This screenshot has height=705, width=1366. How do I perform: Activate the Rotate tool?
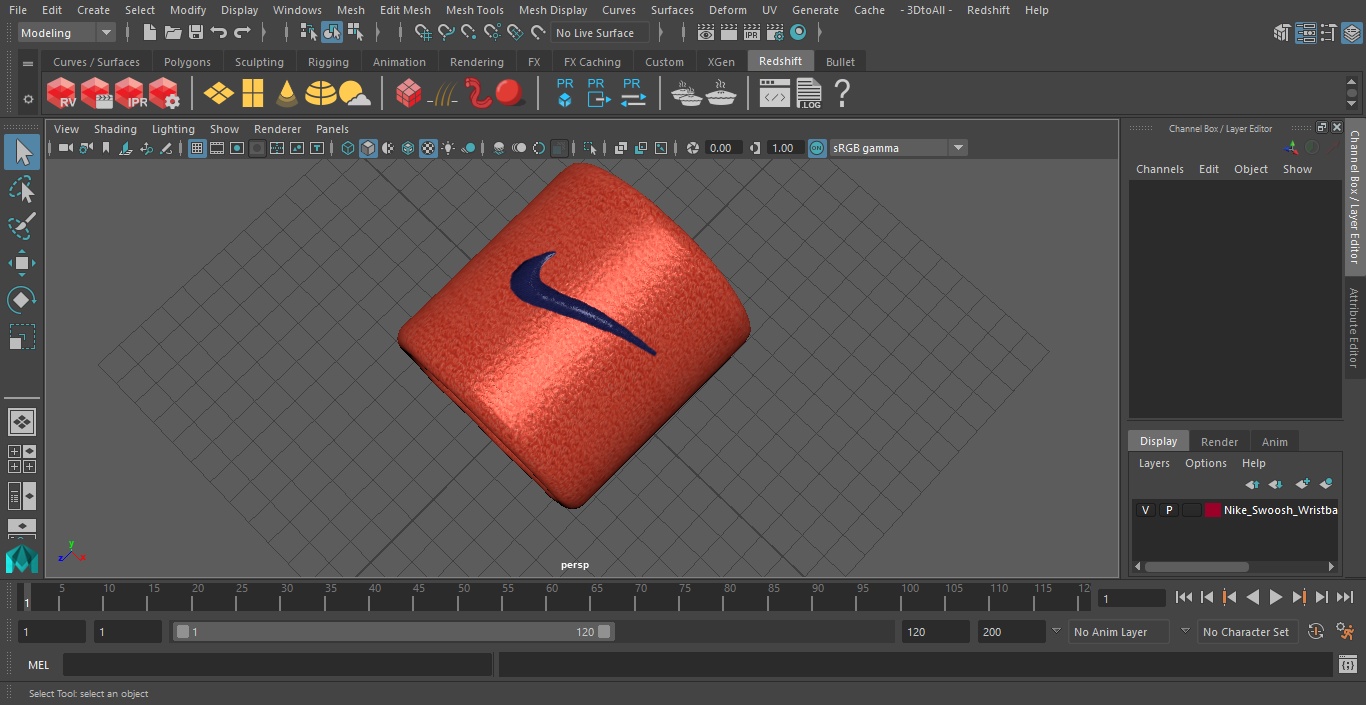[x=22, y=300]
